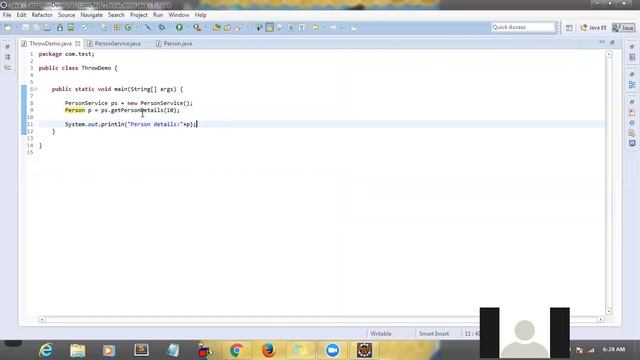Open the Refactor menu

(42, 15)
